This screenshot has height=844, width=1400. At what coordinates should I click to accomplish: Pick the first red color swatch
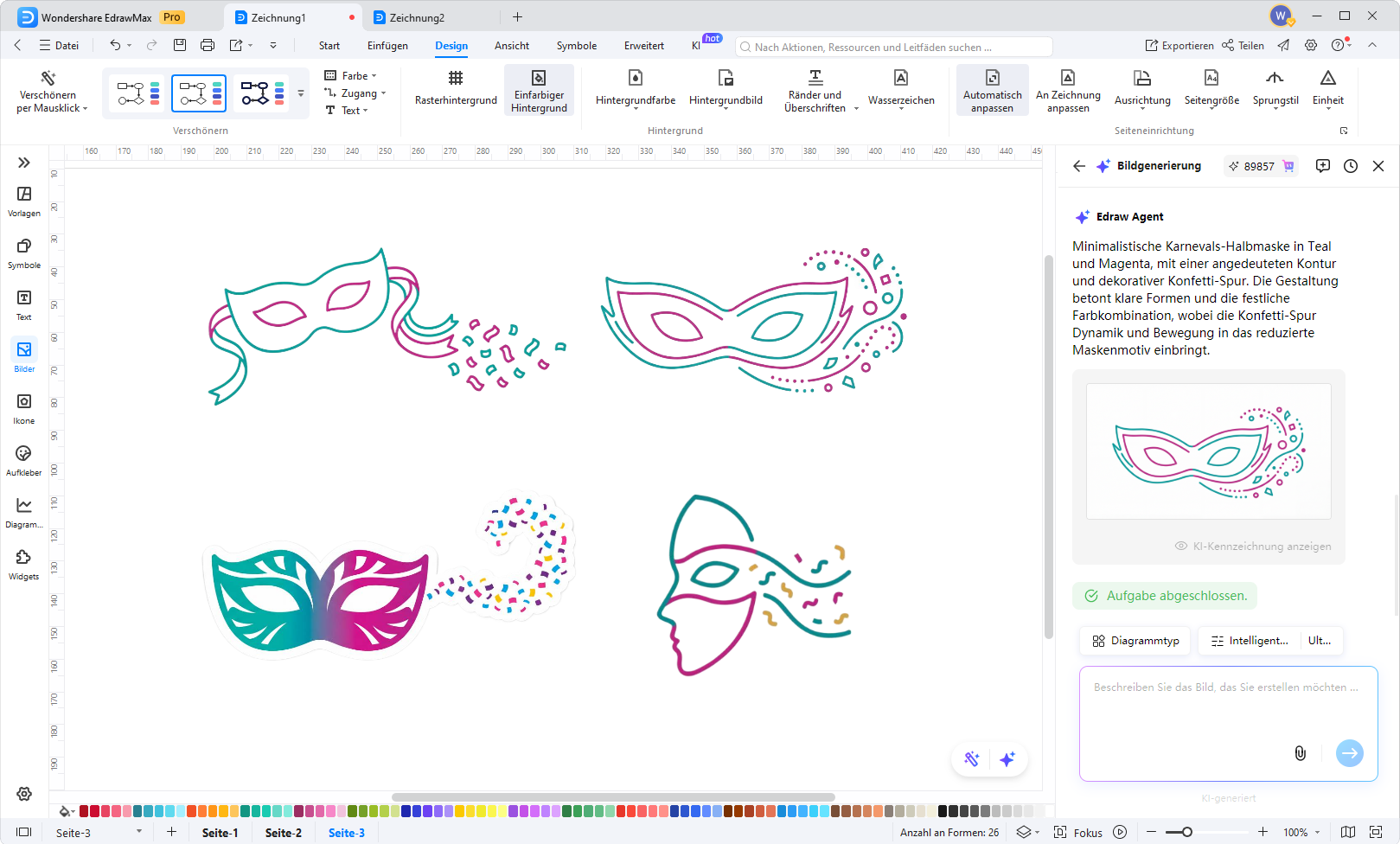click(x=84, y=811)
